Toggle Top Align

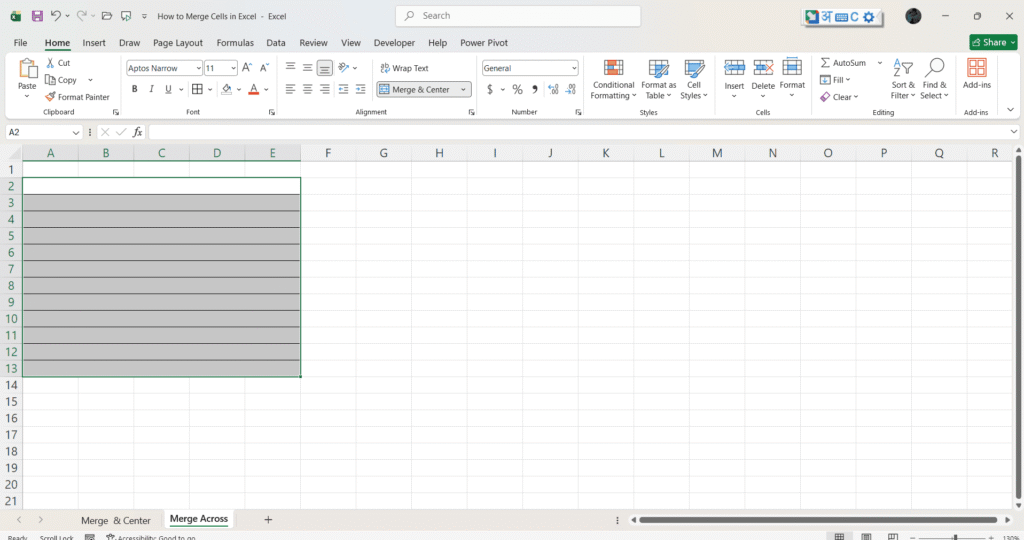[x=291, y=67]
